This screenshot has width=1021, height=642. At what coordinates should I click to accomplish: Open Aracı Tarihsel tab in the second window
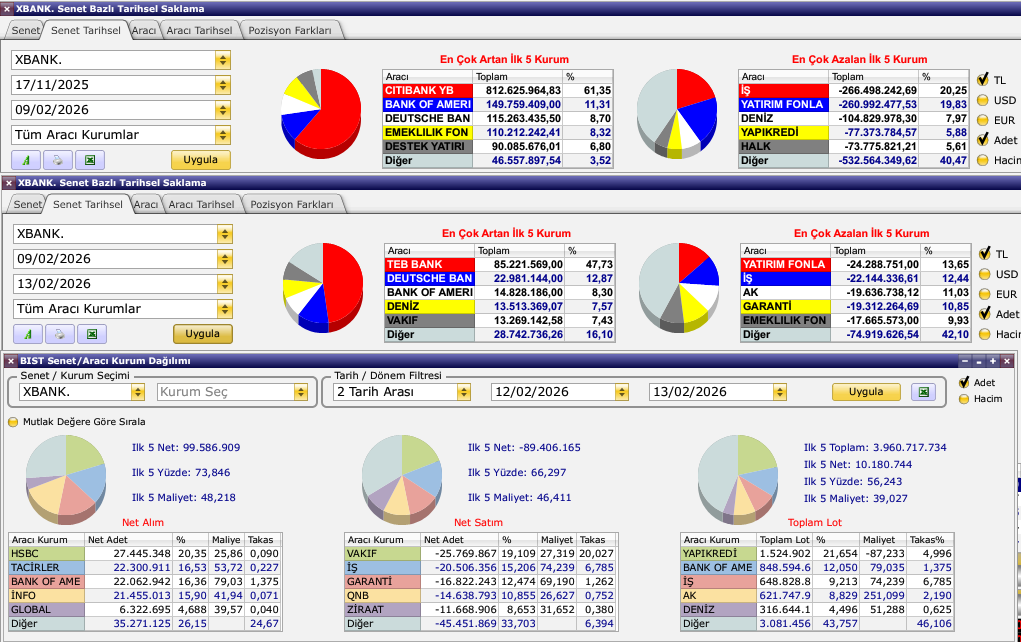(x=201, y=204)
